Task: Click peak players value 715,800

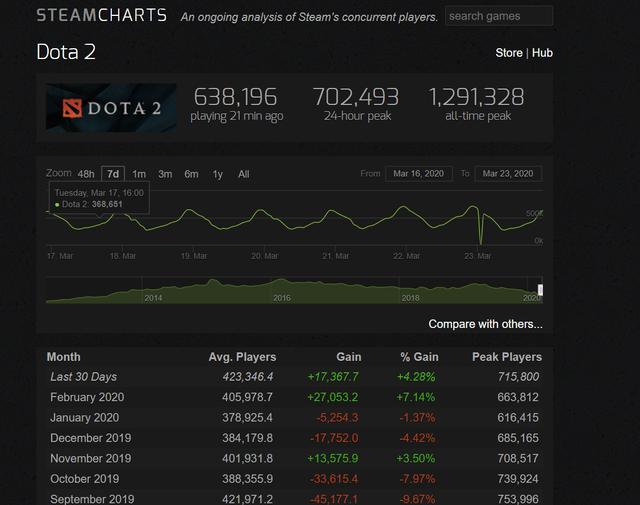Action: [x=518, y=377]
